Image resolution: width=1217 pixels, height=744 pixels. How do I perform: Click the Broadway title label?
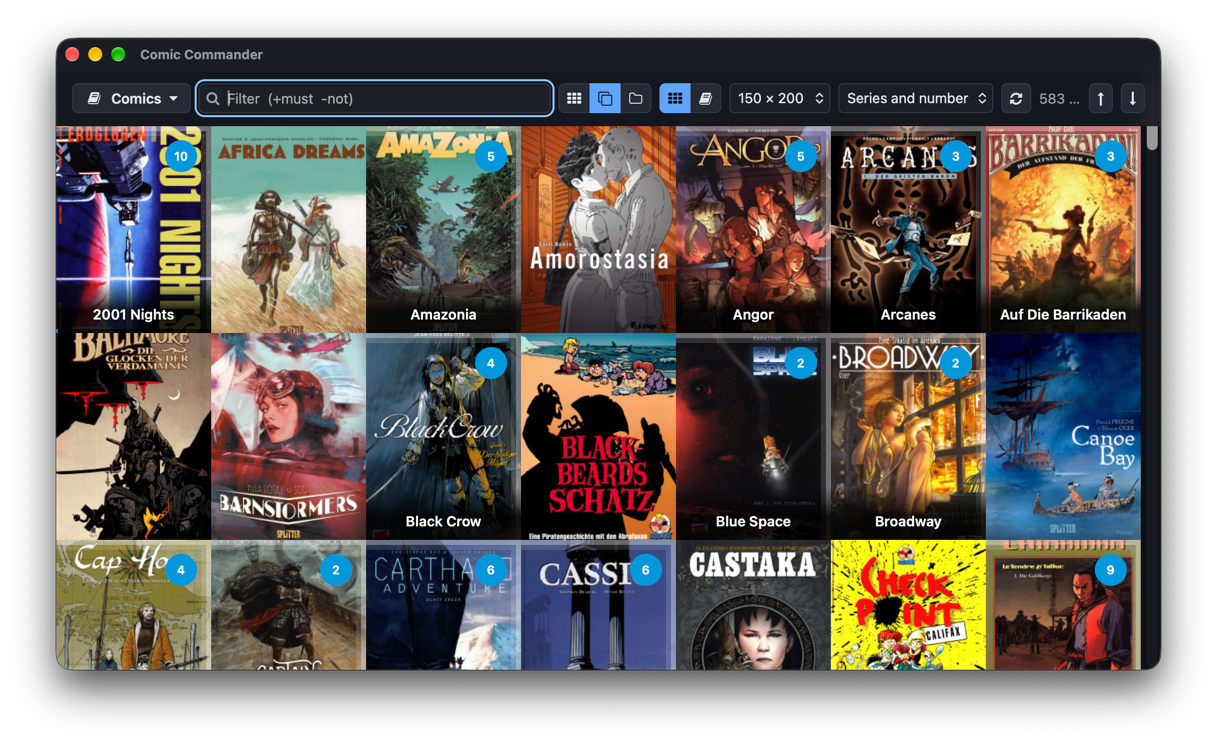tap(908, 521)
